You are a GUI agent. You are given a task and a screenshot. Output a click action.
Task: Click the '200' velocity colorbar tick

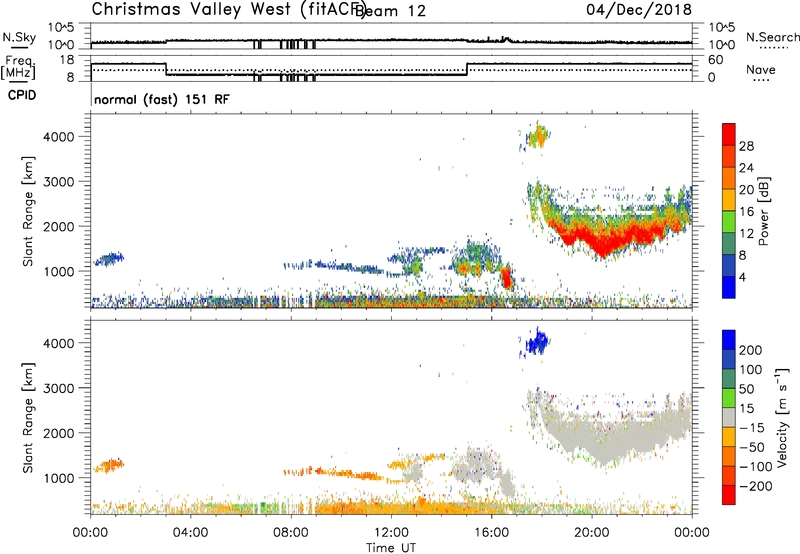pyautogui.click(x=751, y=350)
